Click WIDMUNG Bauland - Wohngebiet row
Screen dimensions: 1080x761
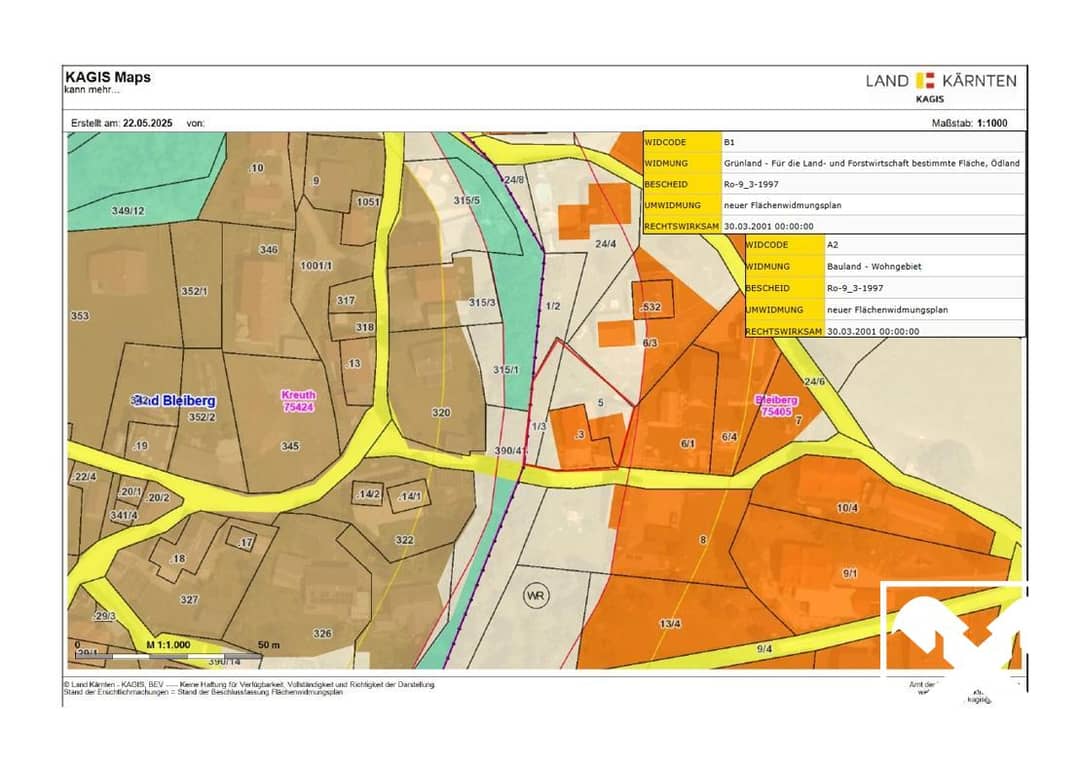coord(885,266)
